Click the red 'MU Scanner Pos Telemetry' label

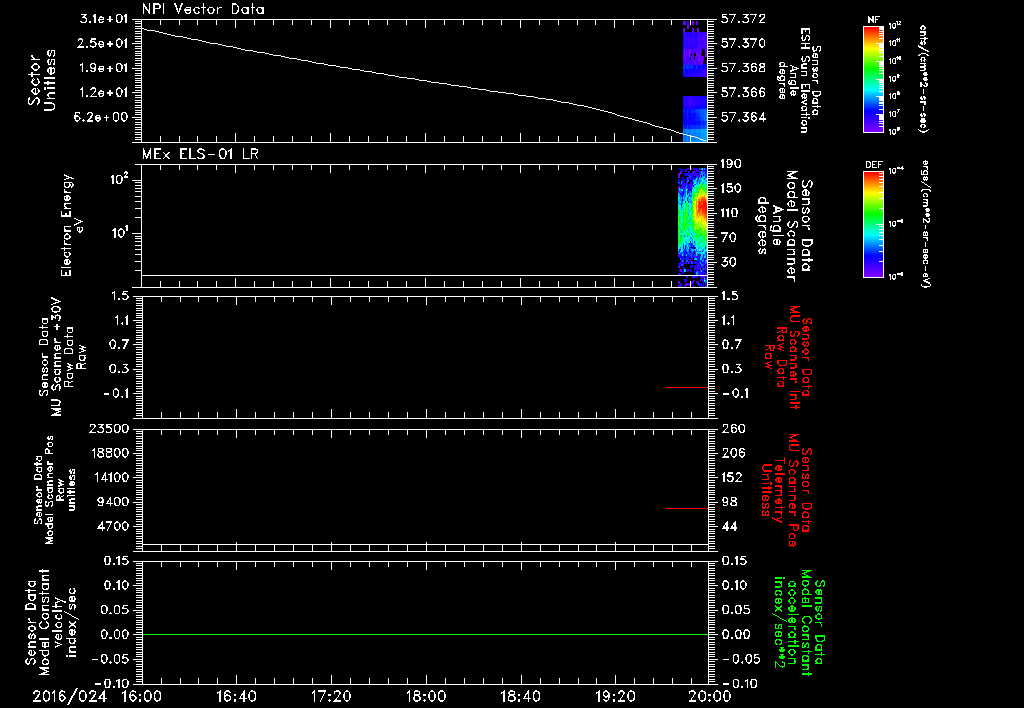(786, 490)
